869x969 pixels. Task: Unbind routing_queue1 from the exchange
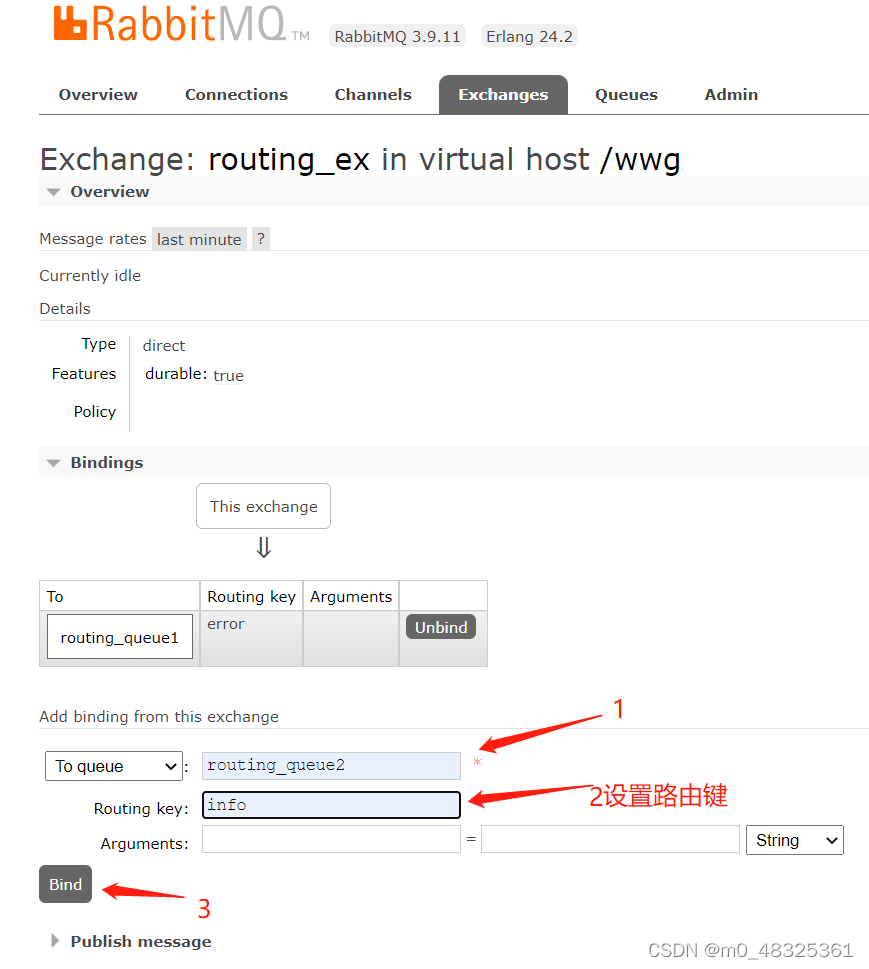441,627
